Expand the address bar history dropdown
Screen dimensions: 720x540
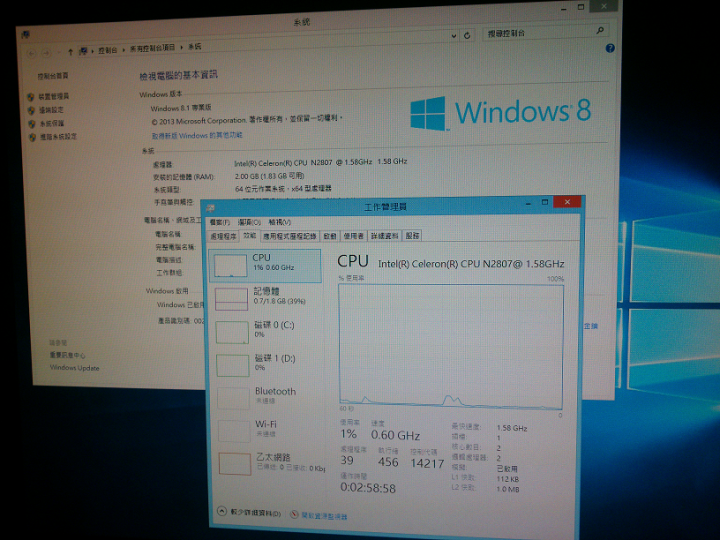click(454, 36)
